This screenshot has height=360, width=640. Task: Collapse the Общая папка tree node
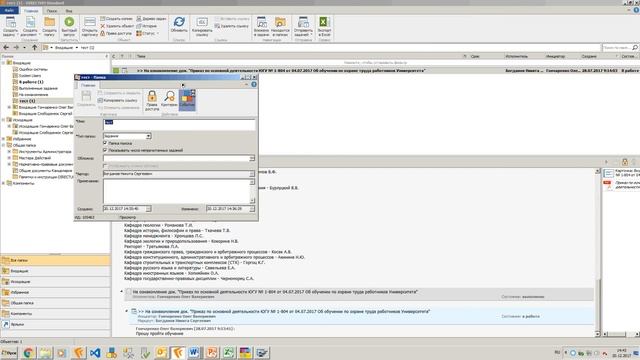point(4,145)
